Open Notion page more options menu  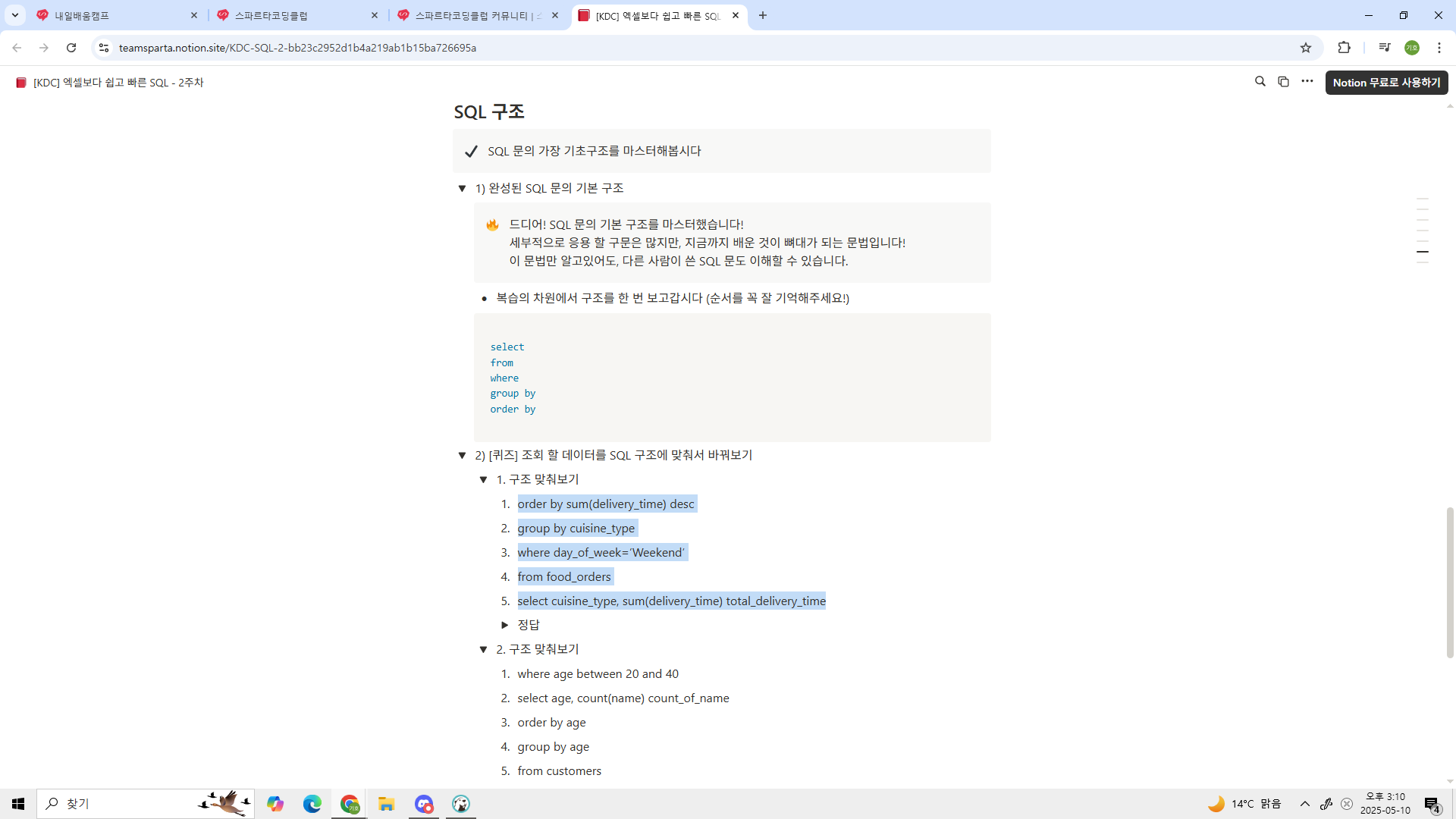1307,82
